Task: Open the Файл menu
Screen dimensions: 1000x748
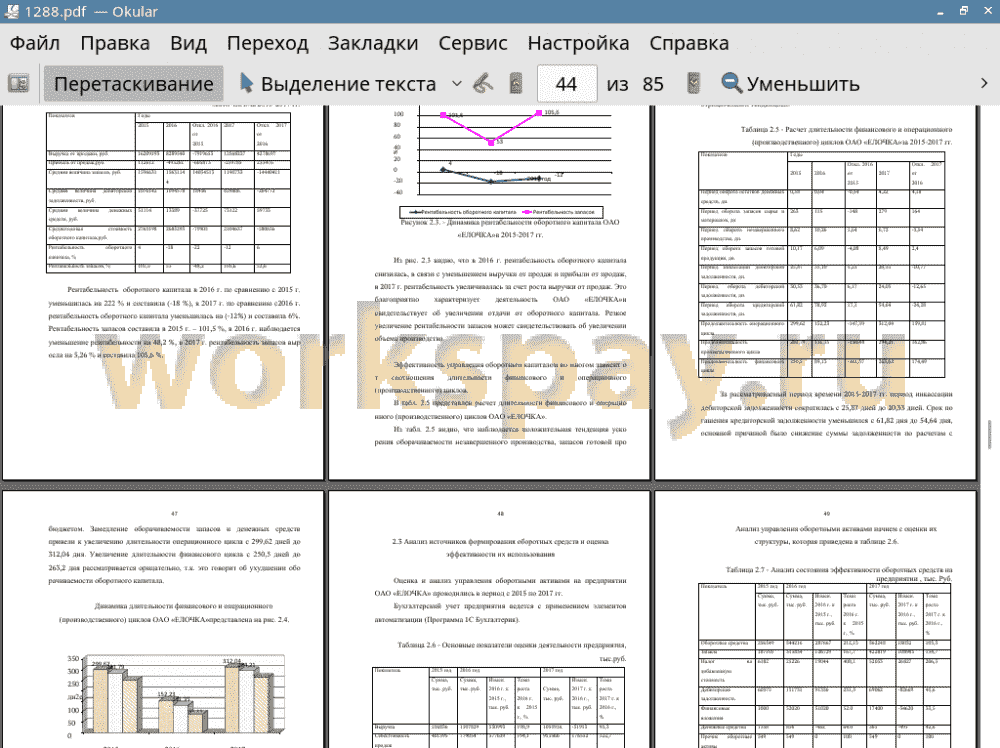Action: coord(35,43)
